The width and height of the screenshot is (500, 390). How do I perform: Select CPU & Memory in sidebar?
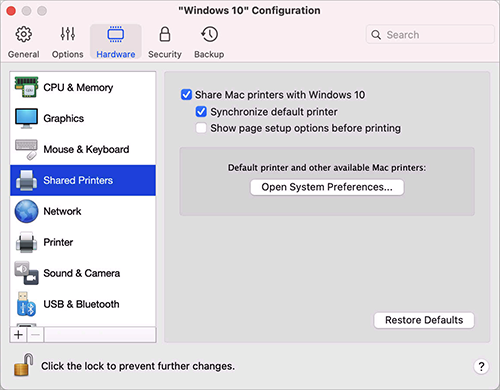point(83,87)
